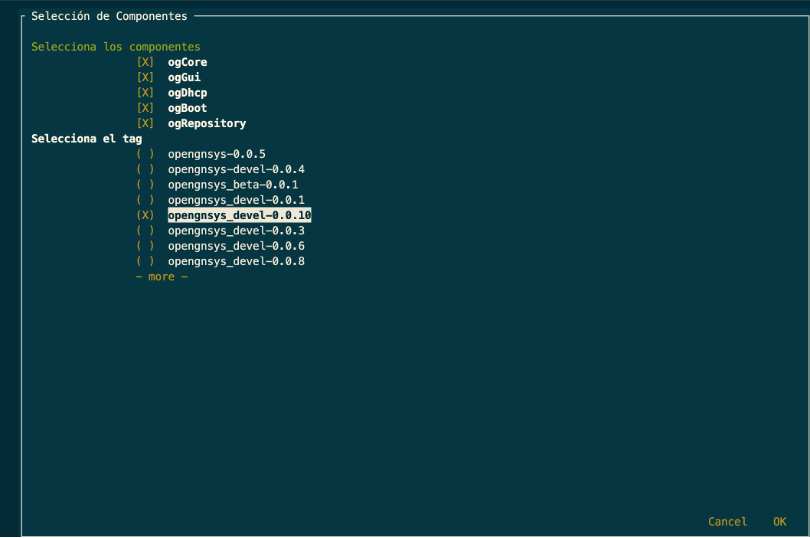
Task: Click the ogCore label text
Action: pos(188,62)
